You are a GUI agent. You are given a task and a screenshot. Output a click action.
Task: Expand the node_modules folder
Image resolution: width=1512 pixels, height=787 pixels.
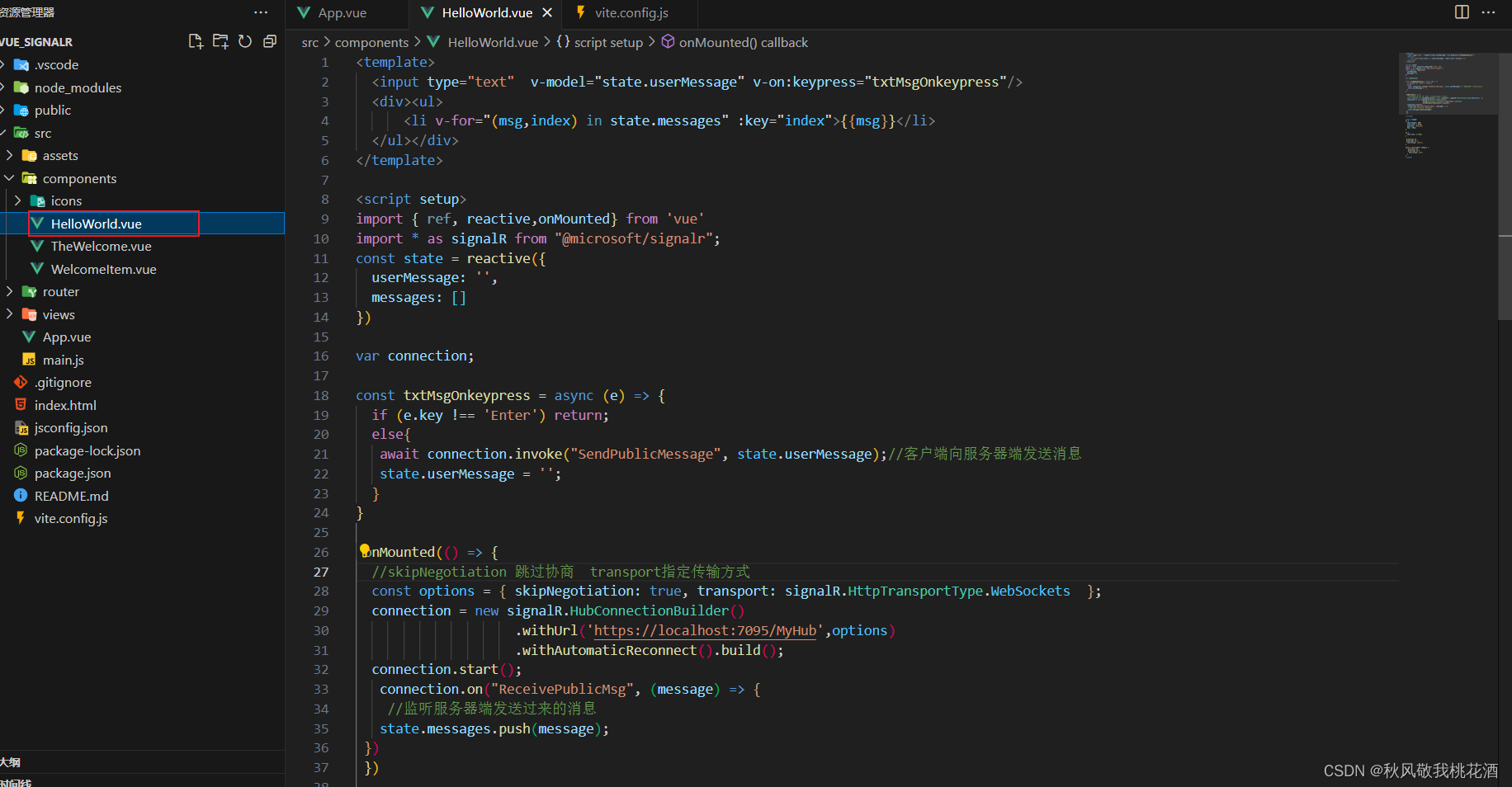[x=78, y=87]
